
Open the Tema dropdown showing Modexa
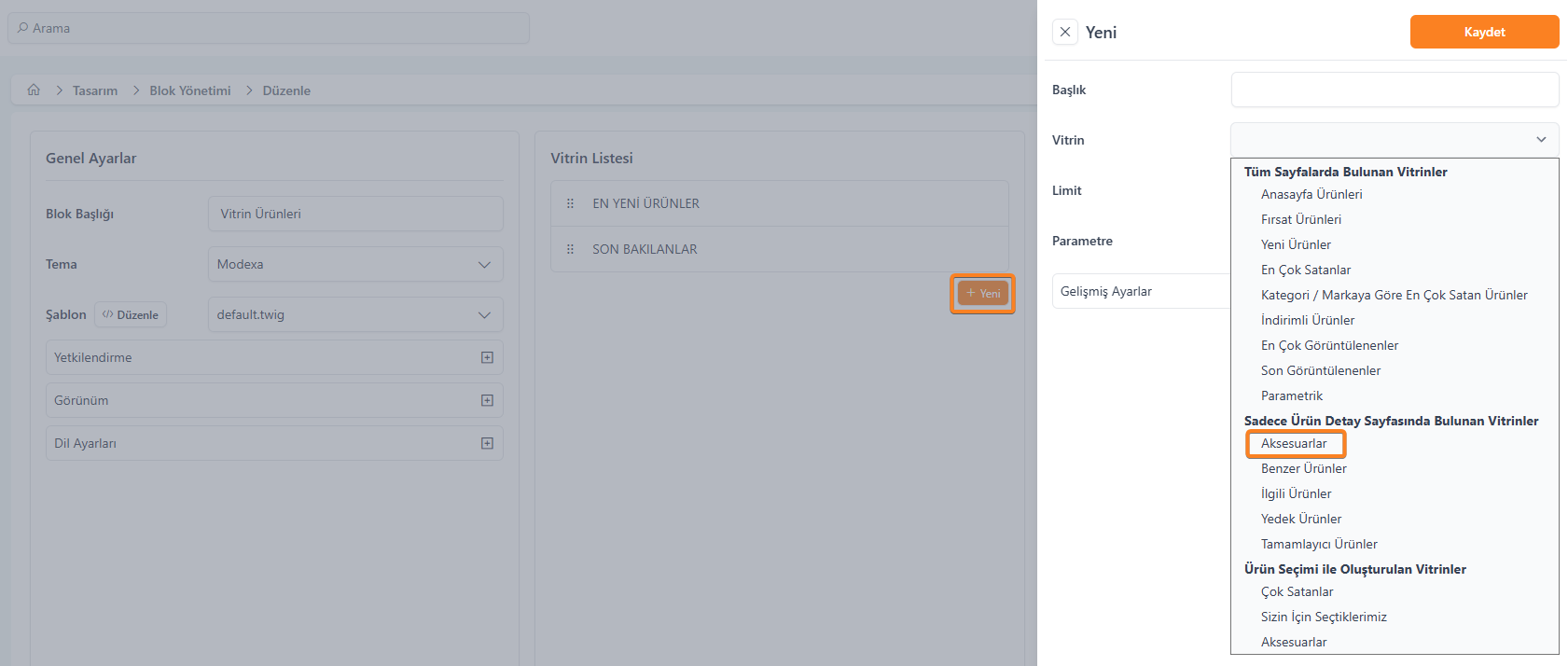point(354,264)
